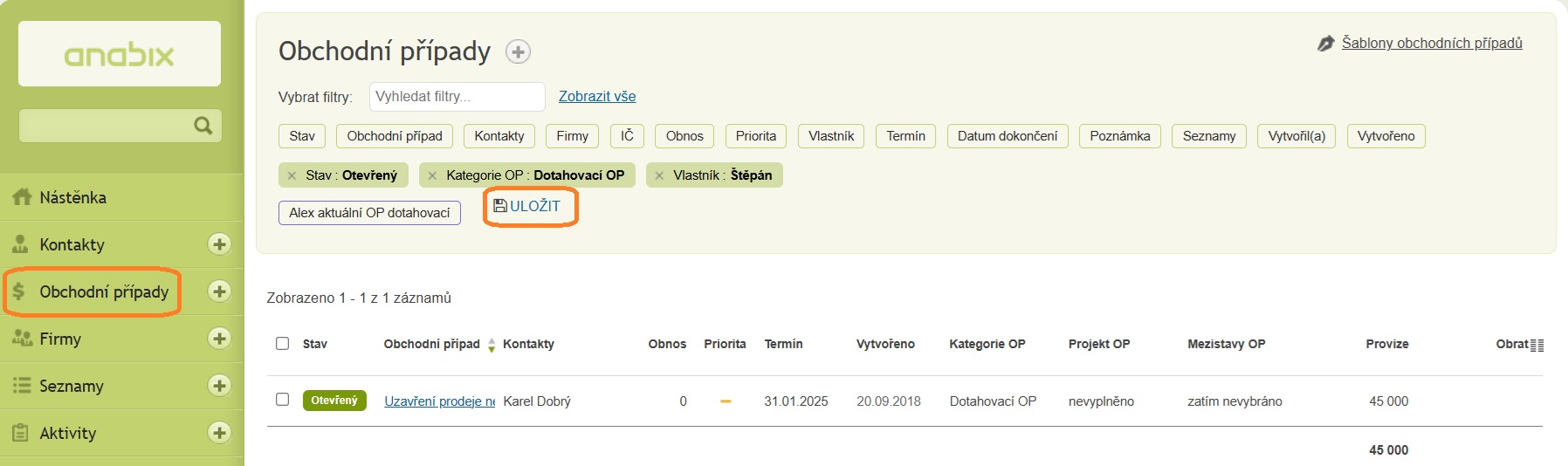Viewport: 1568px width, 466px height.
Task: Remove the Vlastník: Štěpán filter
Action: pyautogui.click(x=659, y=175)
